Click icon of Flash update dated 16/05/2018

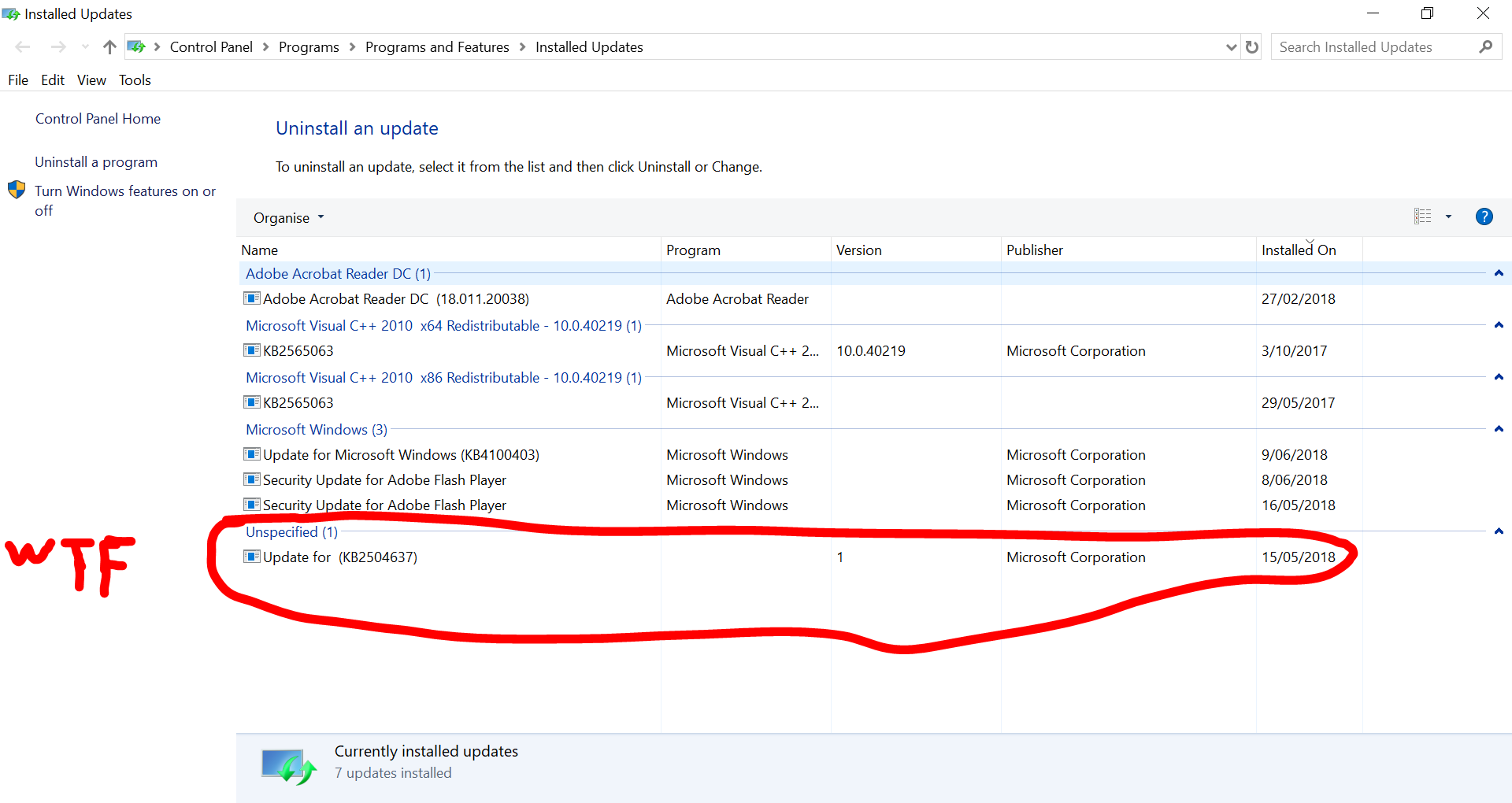tap(251, 505)
